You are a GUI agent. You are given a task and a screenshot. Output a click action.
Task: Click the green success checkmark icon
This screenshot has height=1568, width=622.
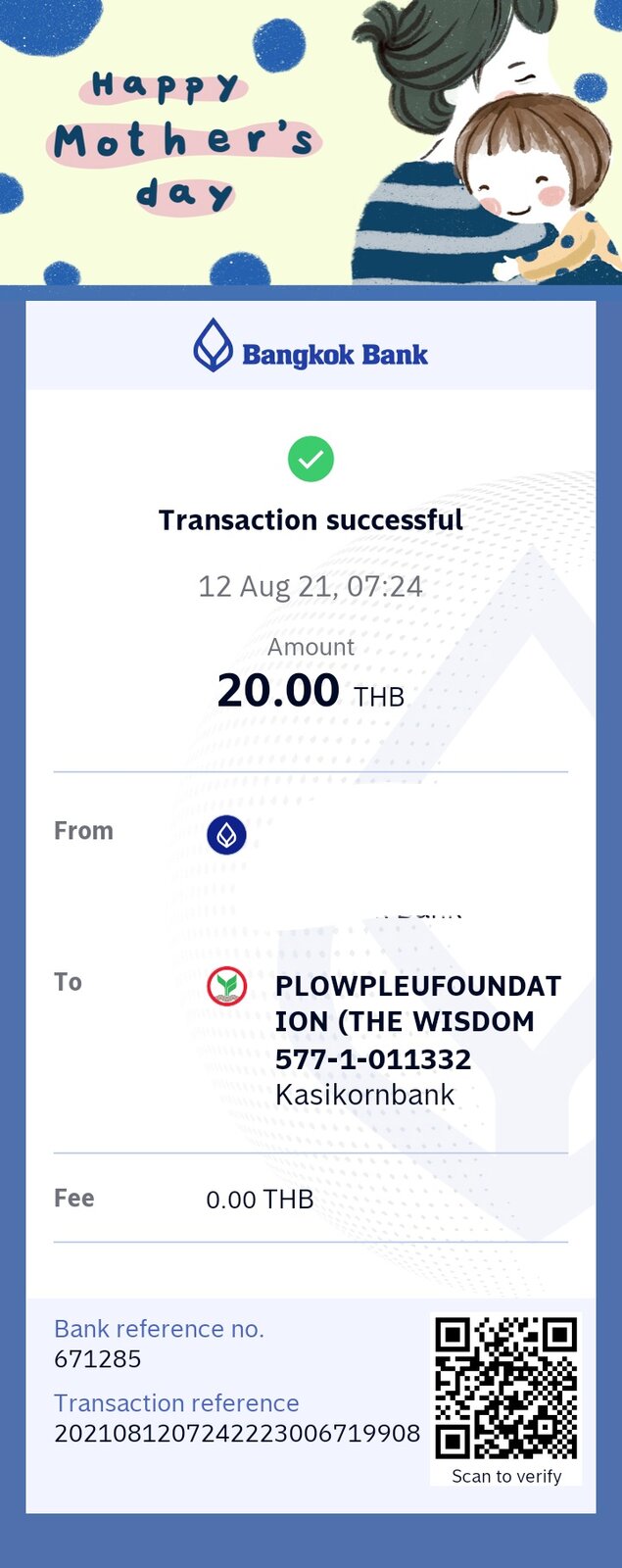[x=311, y=459]
